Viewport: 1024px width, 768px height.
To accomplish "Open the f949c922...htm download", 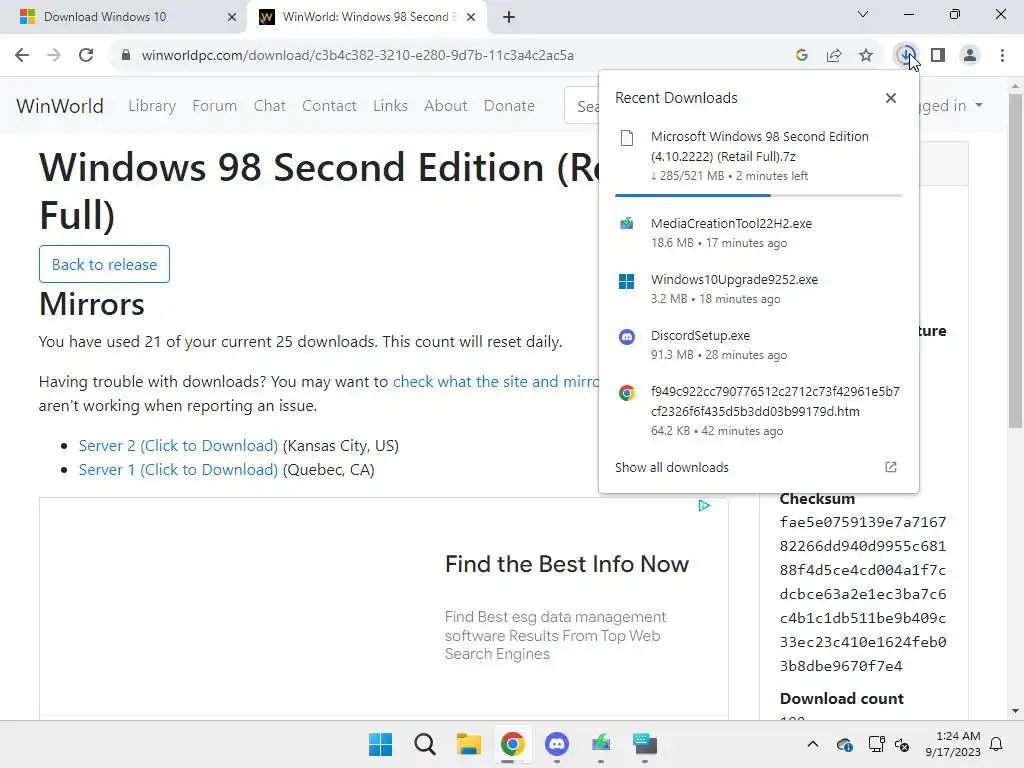I will click(759, 411).
